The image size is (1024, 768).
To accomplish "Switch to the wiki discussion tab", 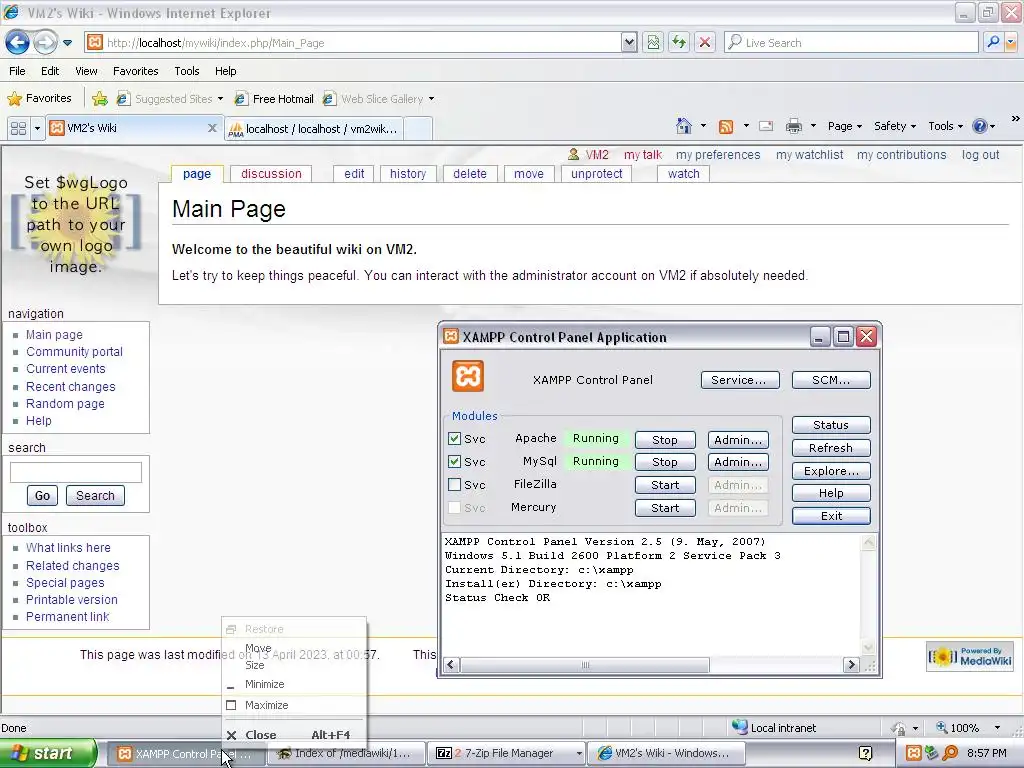I will pos(271,174).
